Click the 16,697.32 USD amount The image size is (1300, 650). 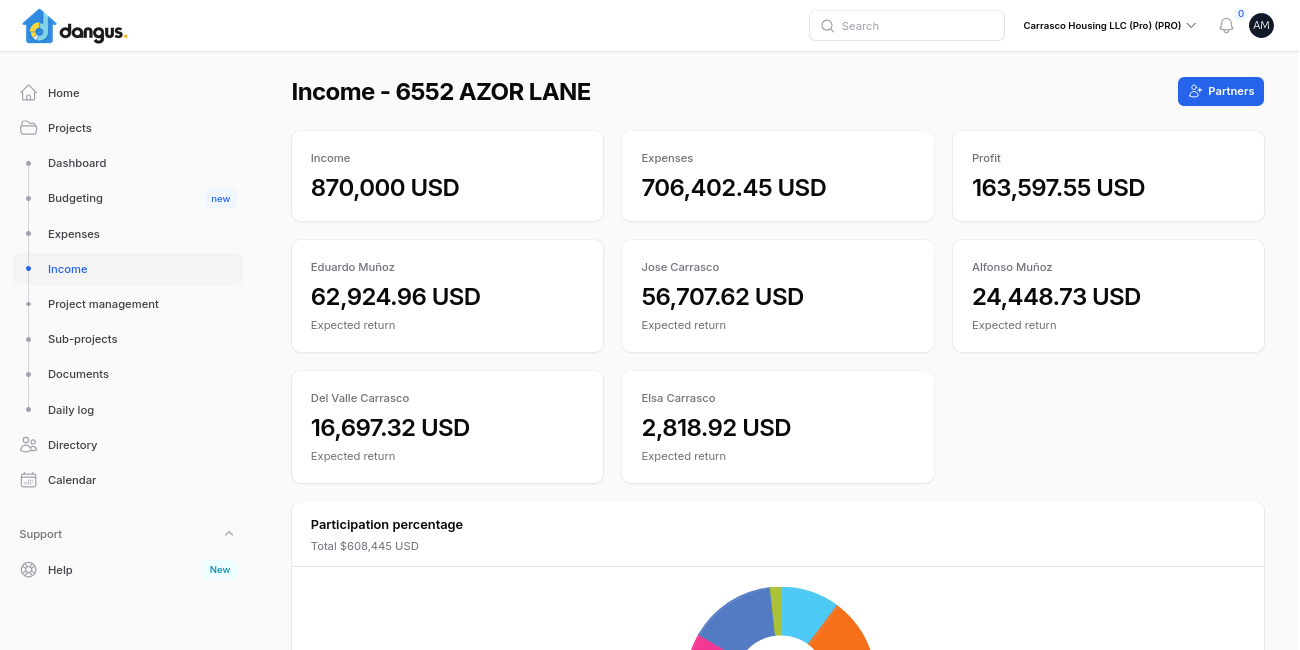[390, 428]
